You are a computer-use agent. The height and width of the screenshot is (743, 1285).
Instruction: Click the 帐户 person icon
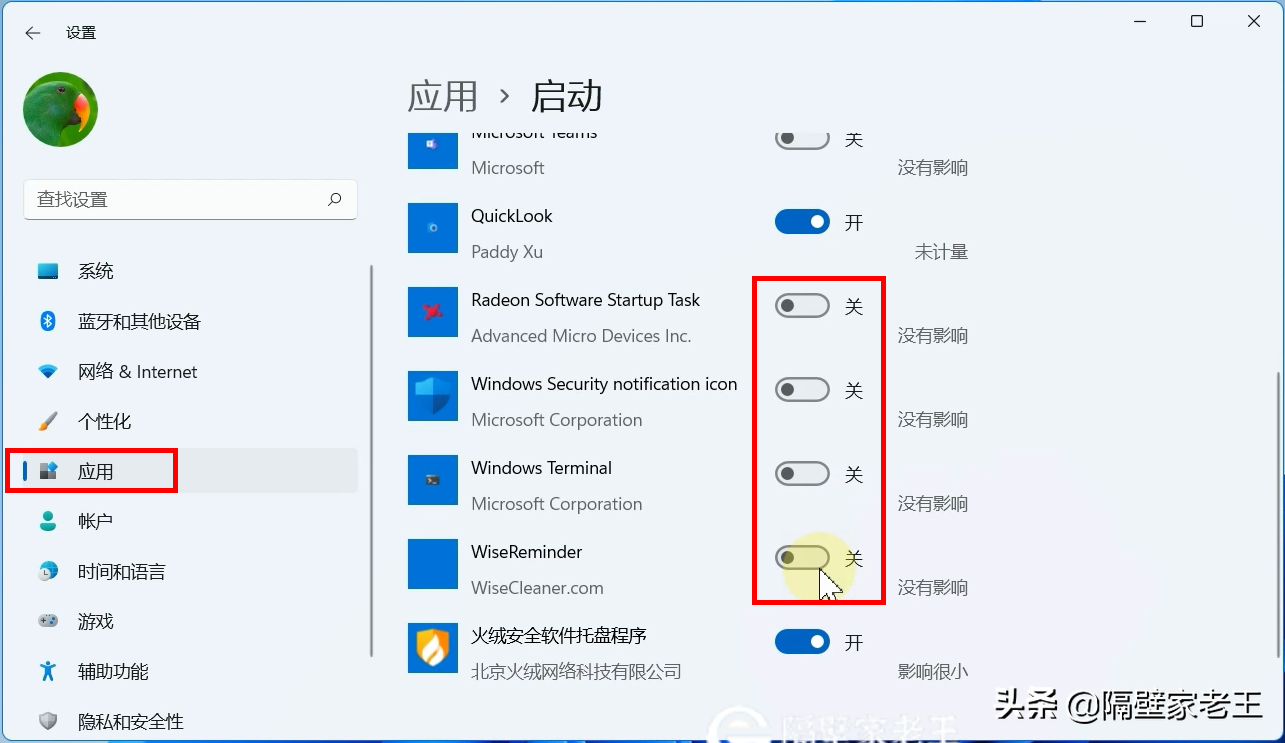[48, 521]
